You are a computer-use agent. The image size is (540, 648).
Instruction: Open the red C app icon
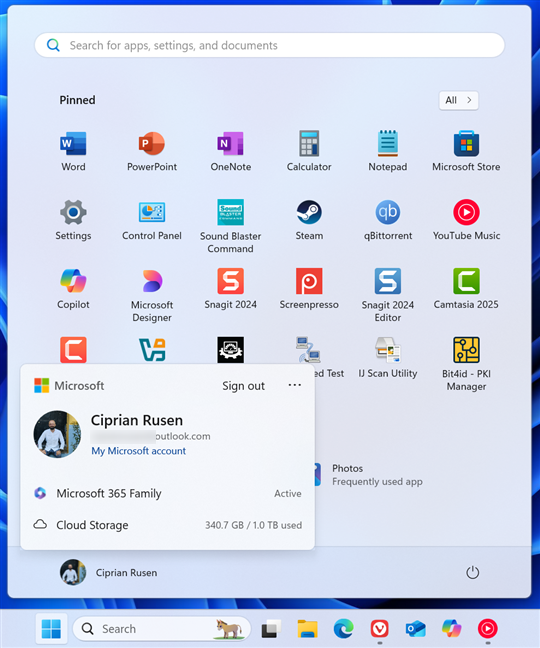[73, 349]
